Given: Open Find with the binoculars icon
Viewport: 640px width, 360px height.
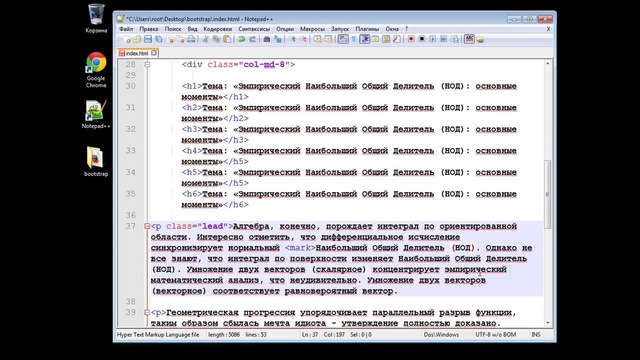Looking at the screenshot, I should (x=267, y=39).
